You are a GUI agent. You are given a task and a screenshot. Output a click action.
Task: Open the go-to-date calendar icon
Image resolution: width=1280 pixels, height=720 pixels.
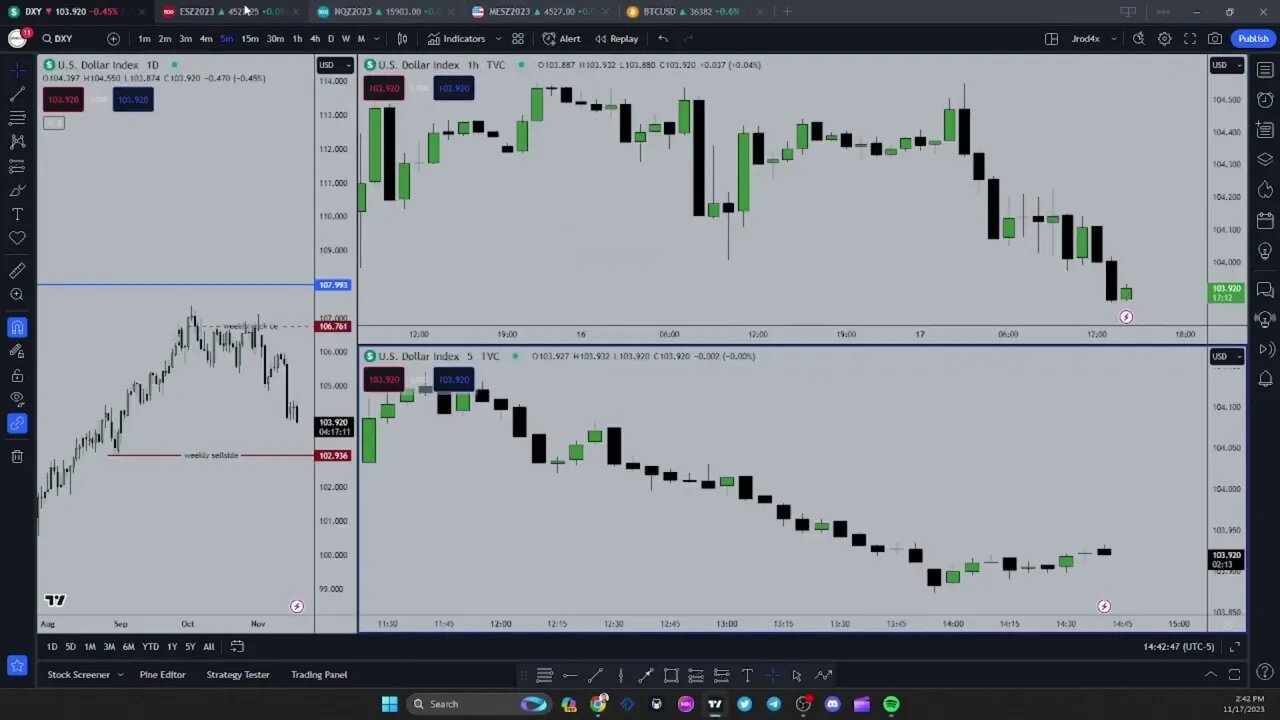coord(237,647)
